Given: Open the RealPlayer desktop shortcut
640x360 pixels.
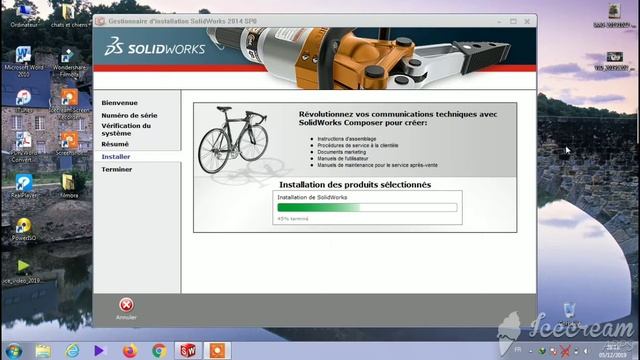Looking at the screenshot, I should coord(24,186).
